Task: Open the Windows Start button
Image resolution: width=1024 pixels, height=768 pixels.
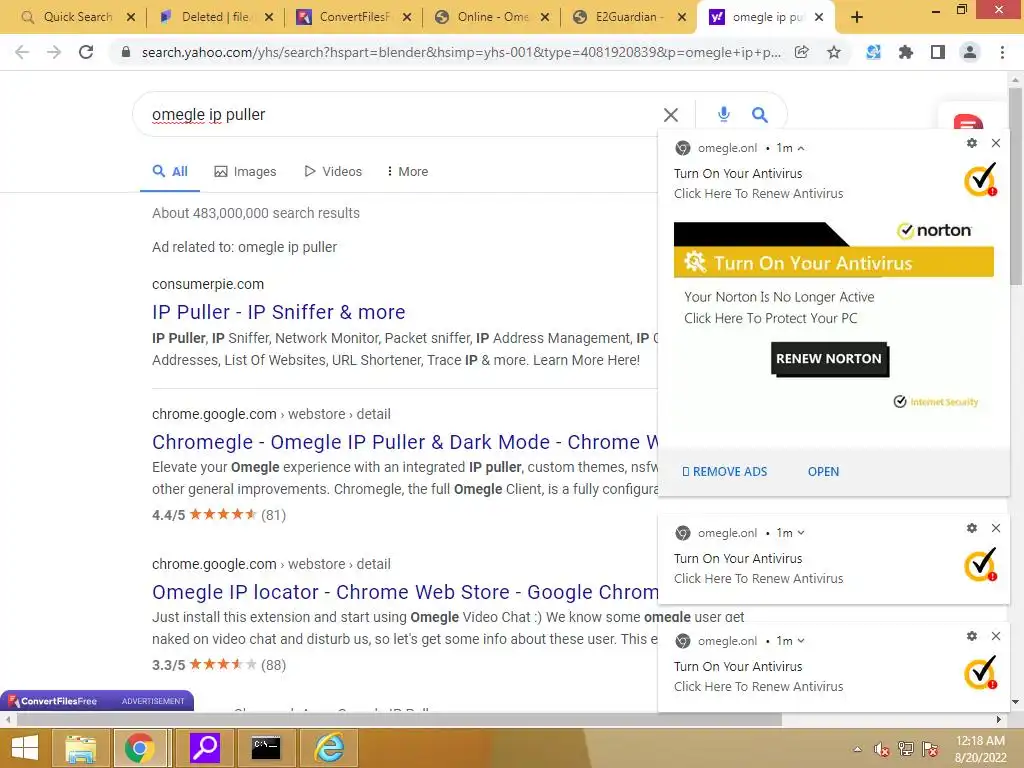Action: click(25, 748)
